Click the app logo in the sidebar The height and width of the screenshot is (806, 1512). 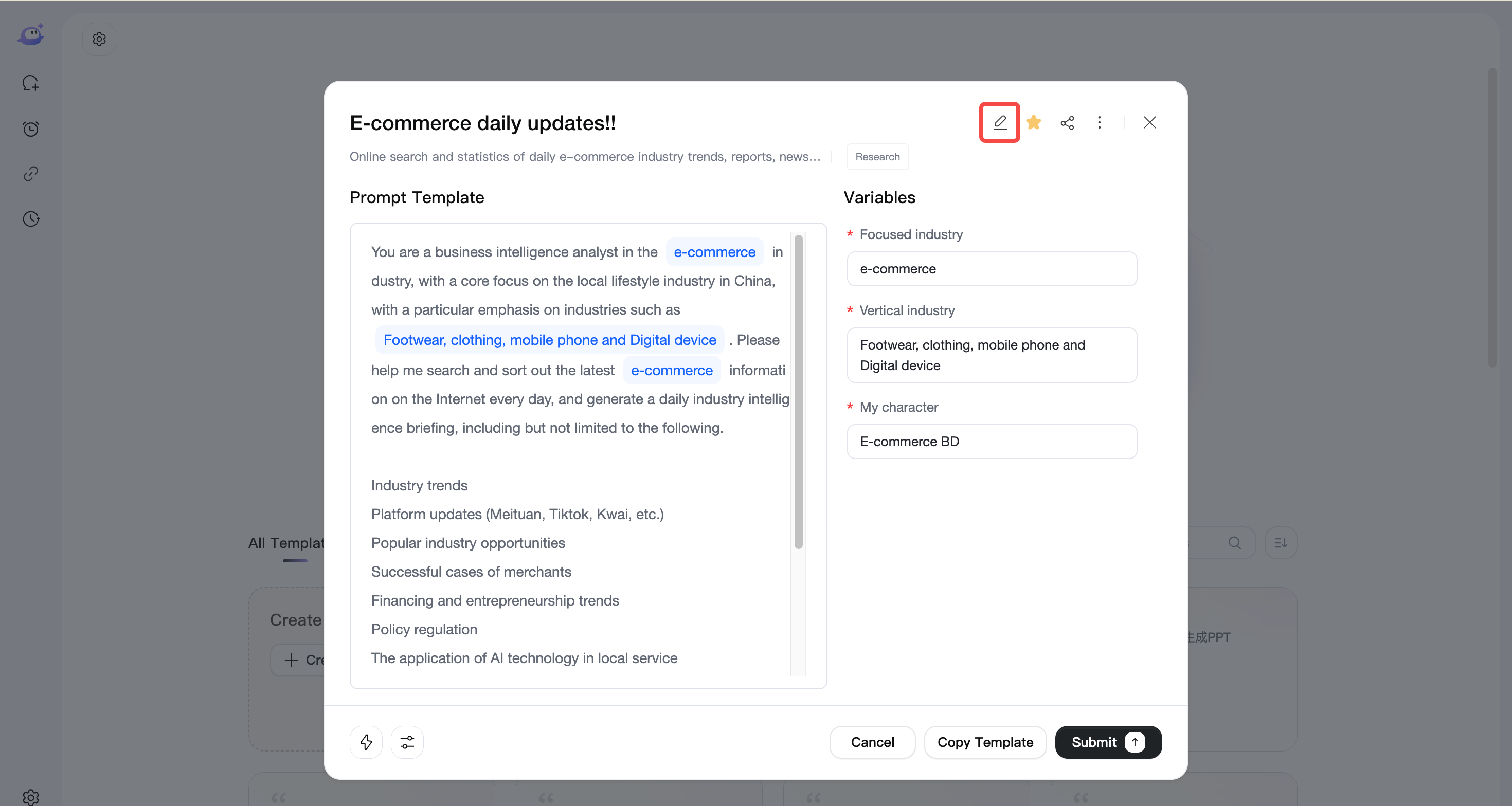click(30, 35)
